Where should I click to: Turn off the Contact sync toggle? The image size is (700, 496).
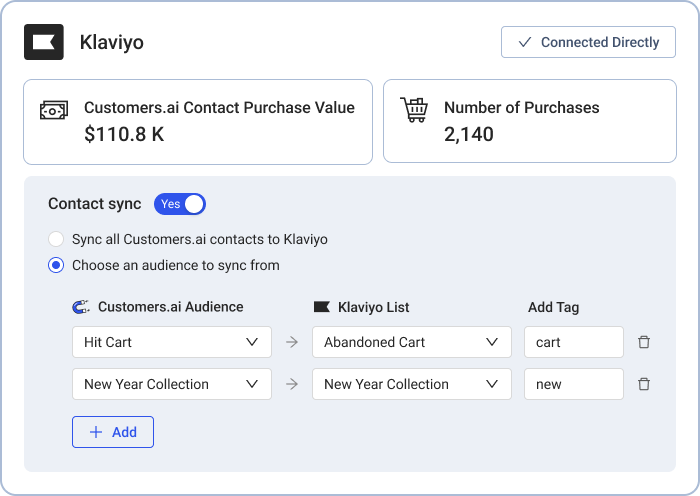[x=180, y=204]
